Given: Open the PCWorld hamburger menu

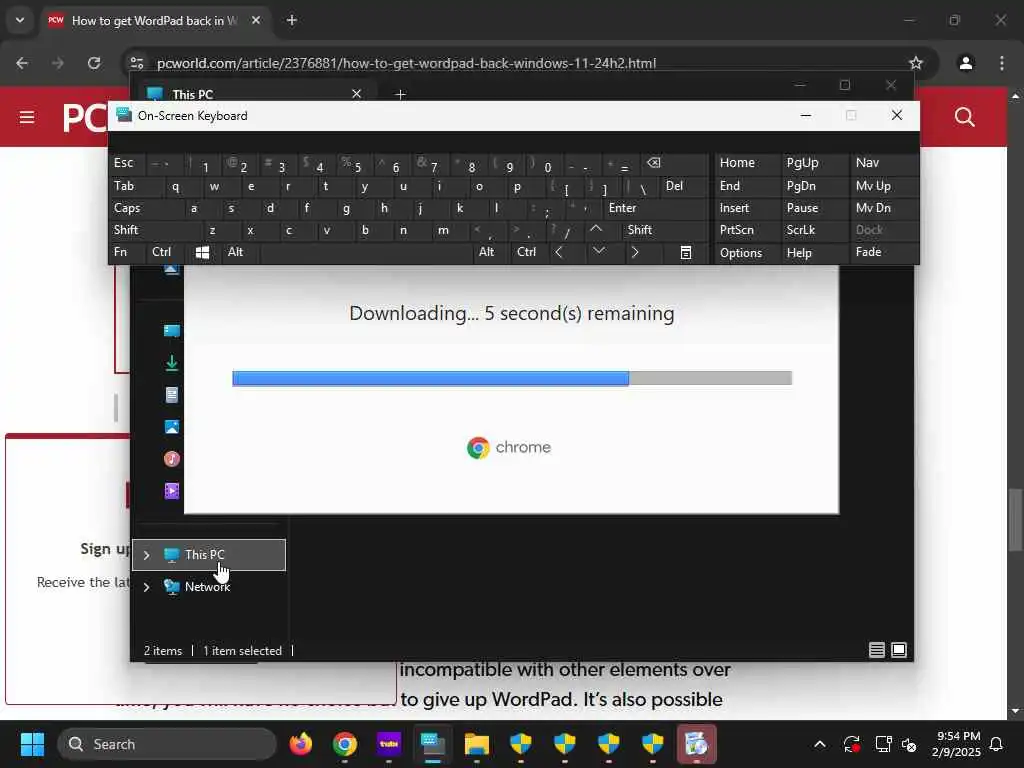Looking at the screenshot, I should (x=27, y=117).
